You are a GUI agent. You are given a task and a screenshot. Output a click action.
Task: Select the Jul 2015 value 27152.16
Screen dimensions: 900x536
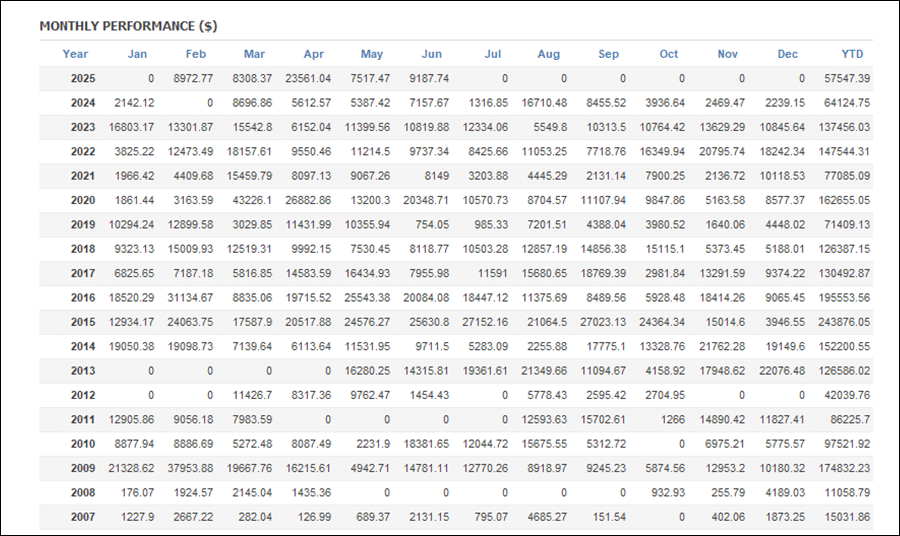[485, 322]
